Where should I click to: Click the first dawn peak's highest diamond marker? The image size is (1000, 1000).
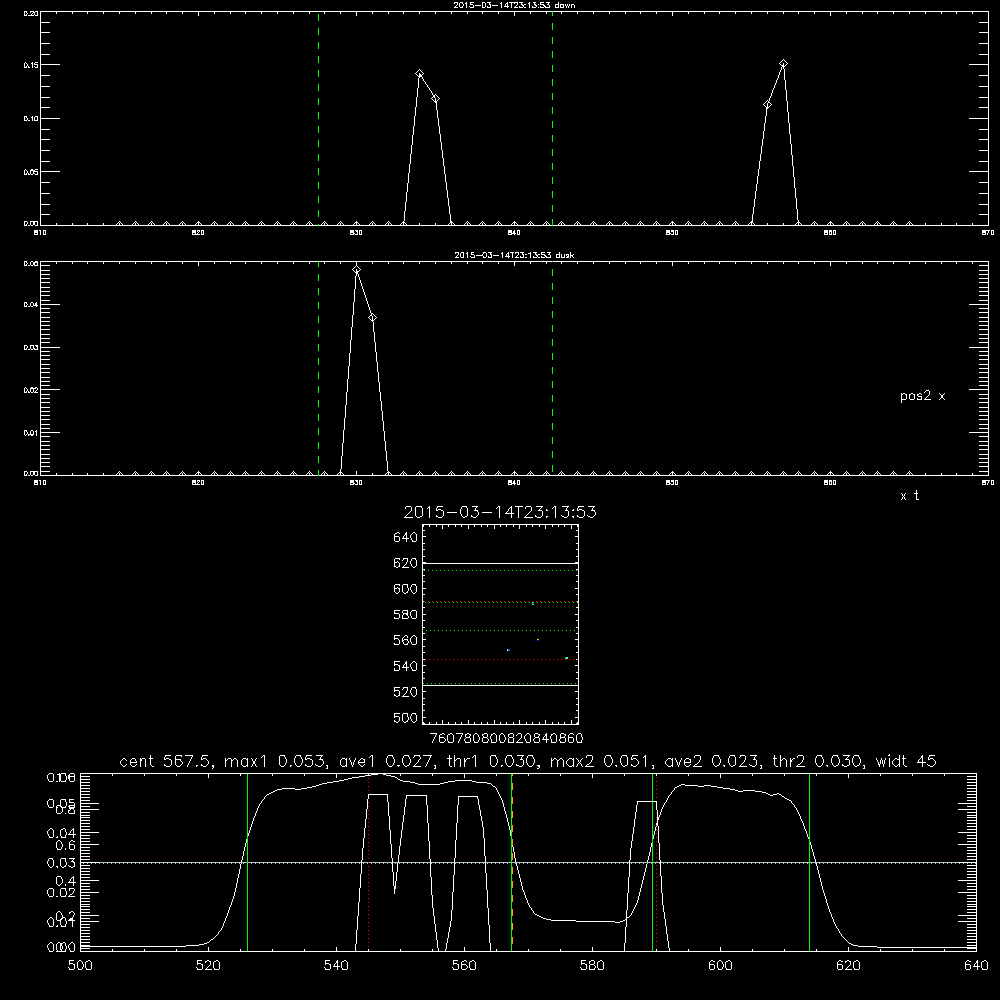click(x=420, y=74)
